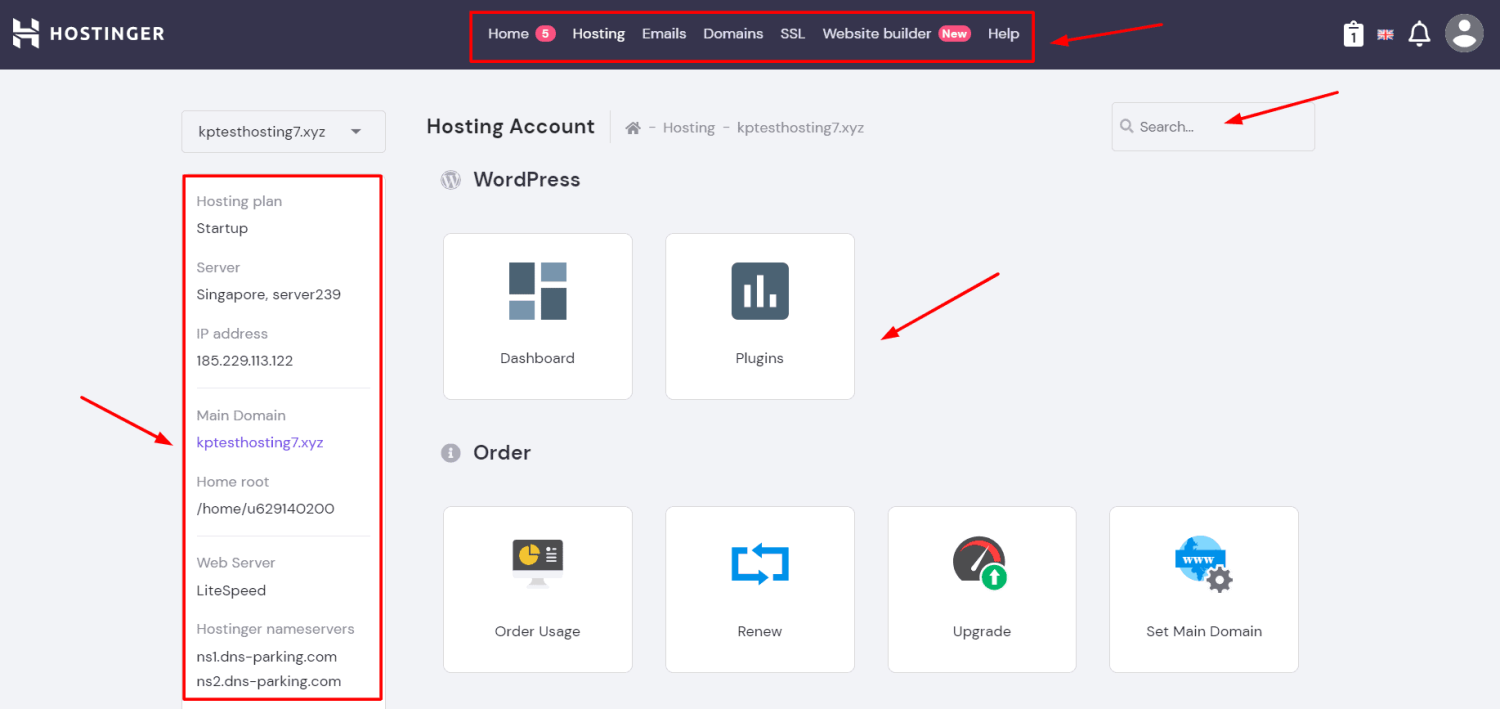The image size is (1500, 709).
Task: Open the WordPress Plugins tile
Action: 759,316
